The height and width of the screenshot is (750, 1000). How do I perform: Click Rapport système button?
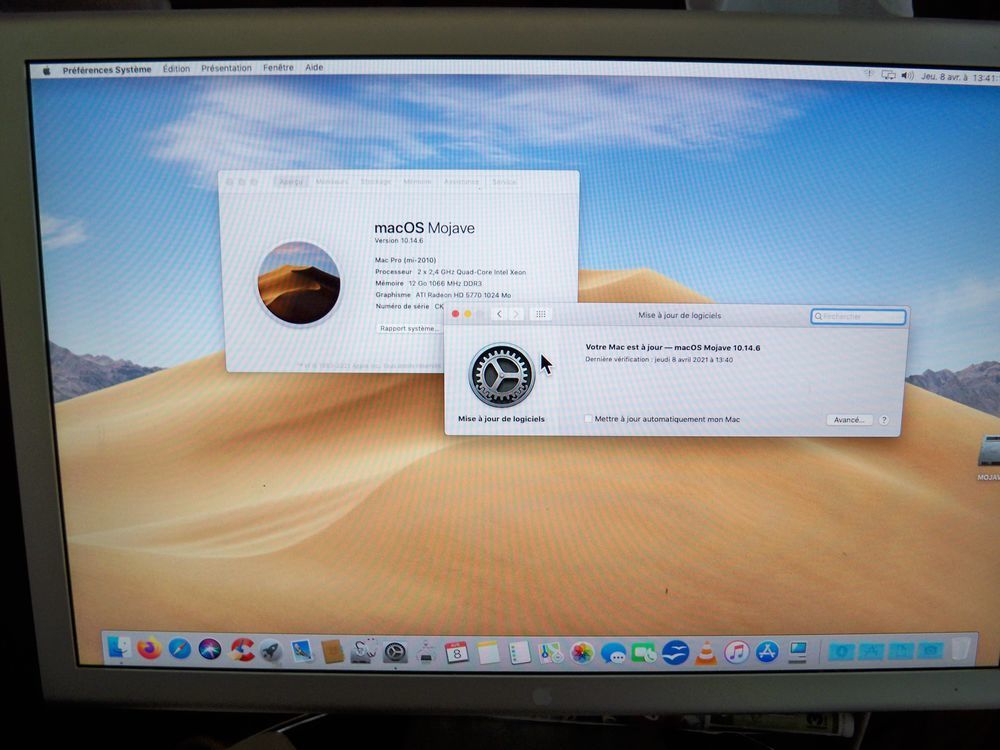pos(408,328)
